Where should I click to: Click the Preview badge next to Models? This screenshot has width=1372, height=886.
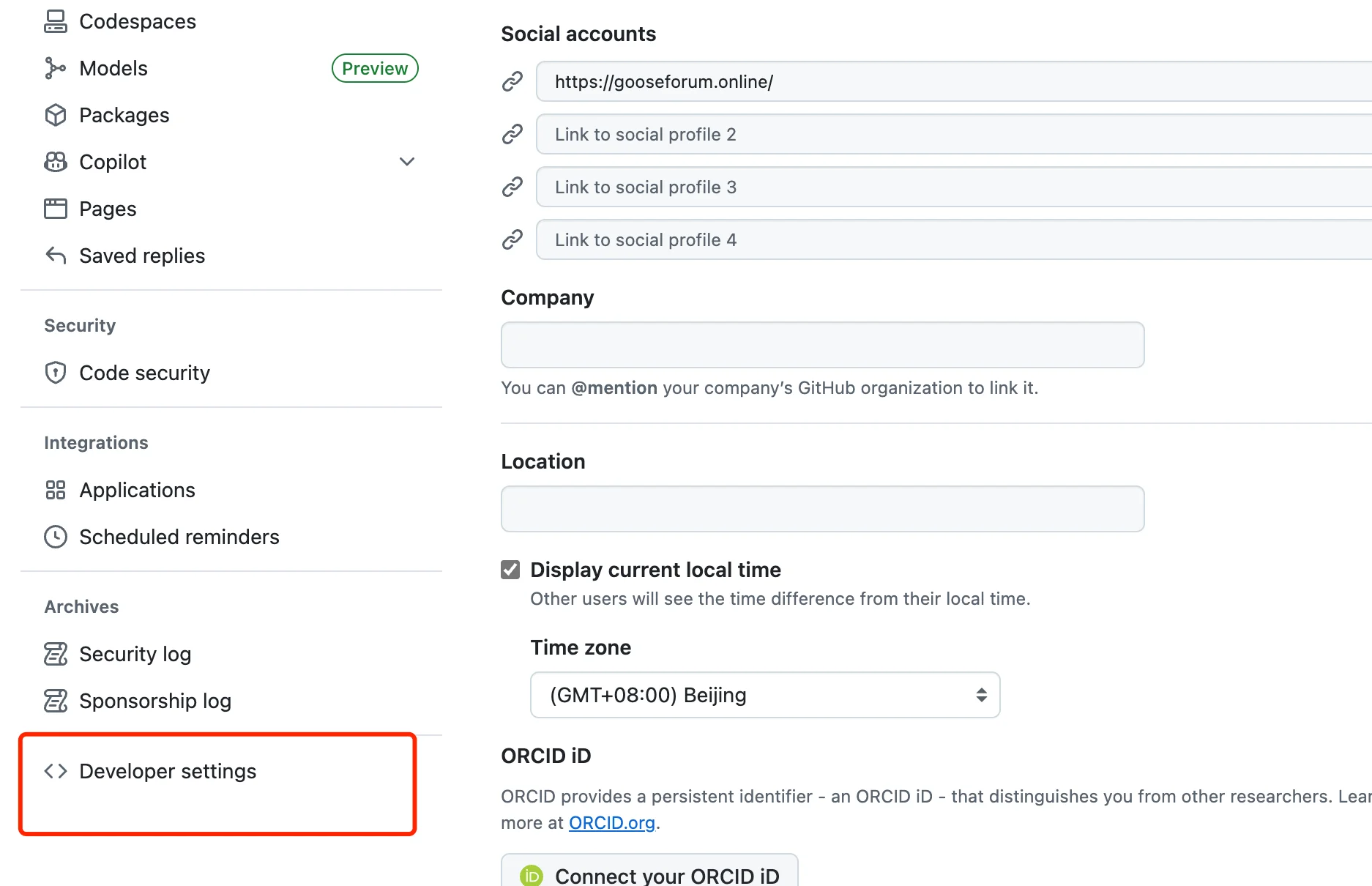pyautogui.click(x=375, y=68)
